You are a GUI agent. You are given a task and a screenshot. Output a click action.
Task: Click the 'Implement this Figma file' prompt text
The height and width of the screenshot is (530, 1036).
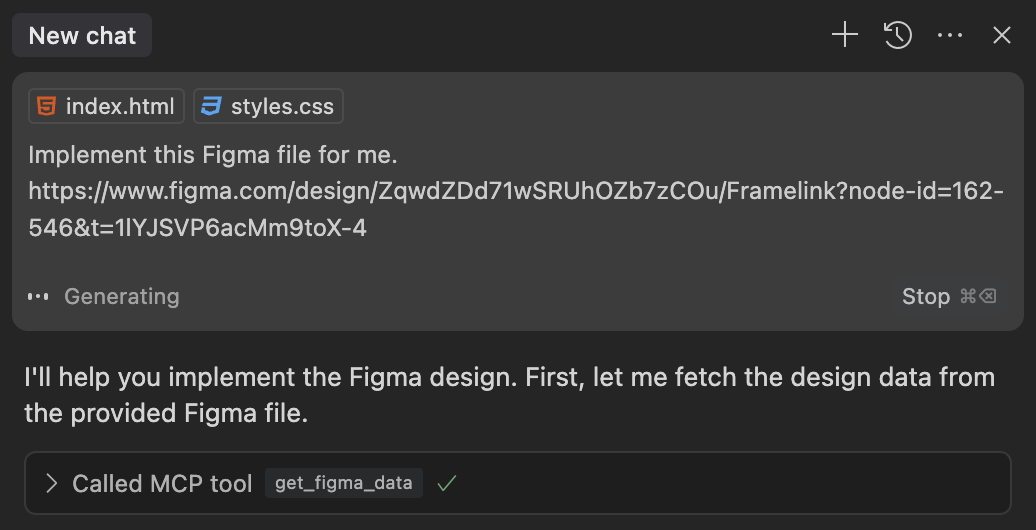(213, 155)
